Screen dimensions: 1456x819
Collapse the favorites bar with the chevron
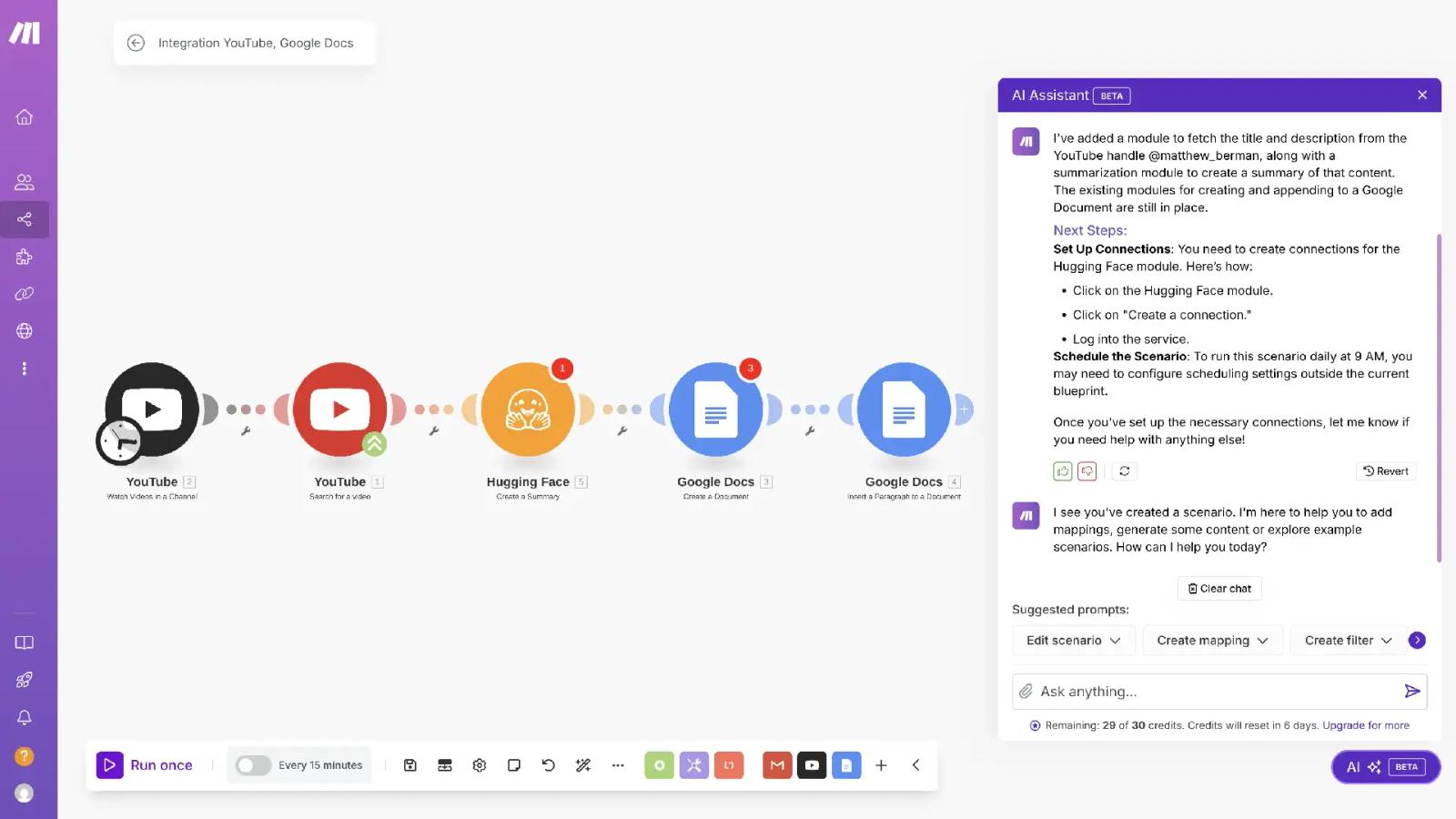coord(916,765)
